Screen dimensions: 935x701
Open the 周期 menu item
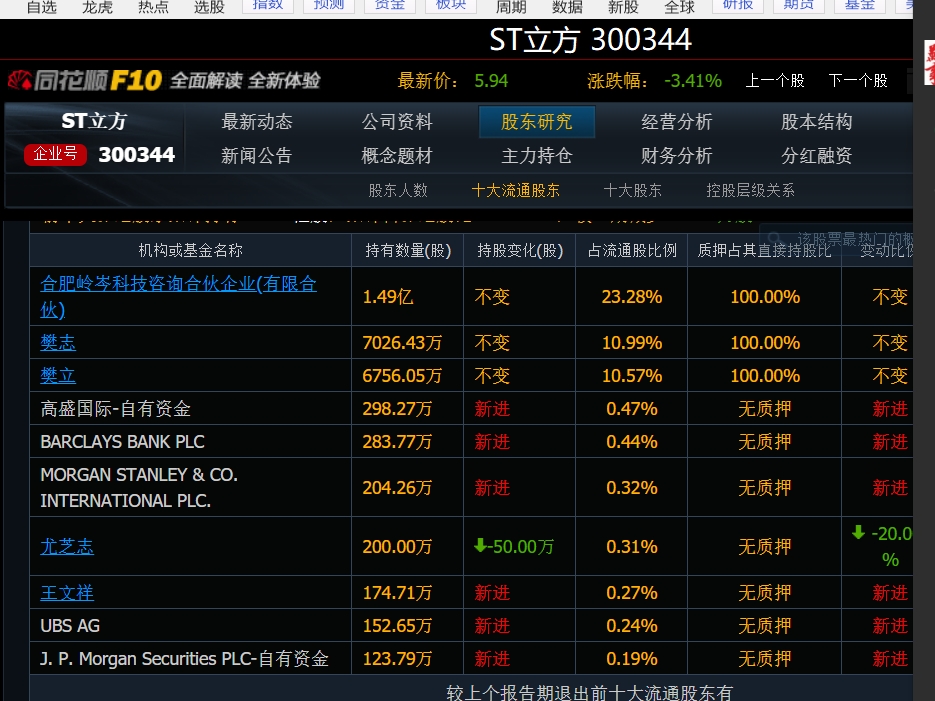coord(511,7)
